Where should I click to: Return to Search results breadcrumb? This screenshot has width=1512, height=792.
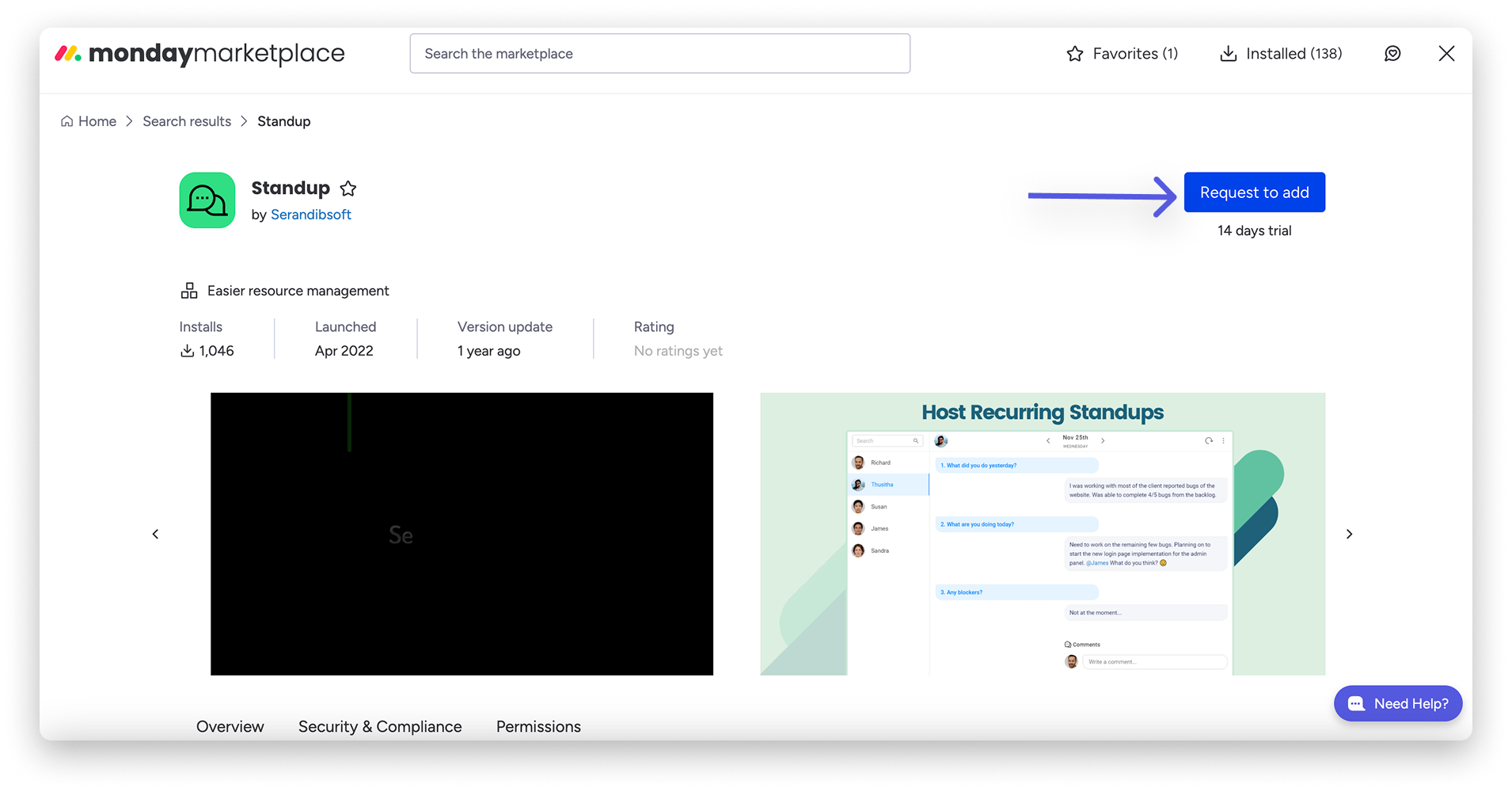[x=187, y=121]
